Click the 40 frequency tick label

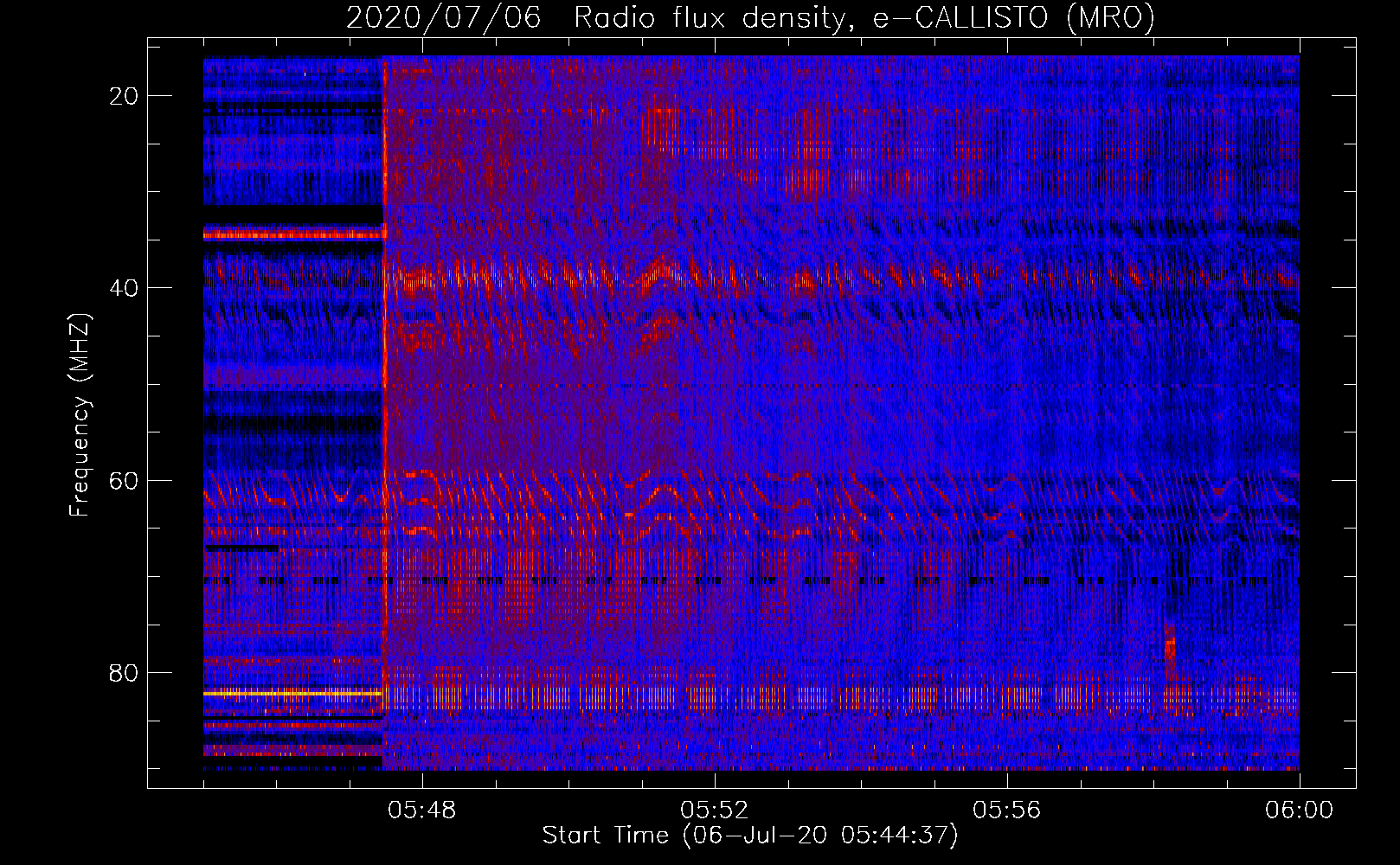pos(125,288)
